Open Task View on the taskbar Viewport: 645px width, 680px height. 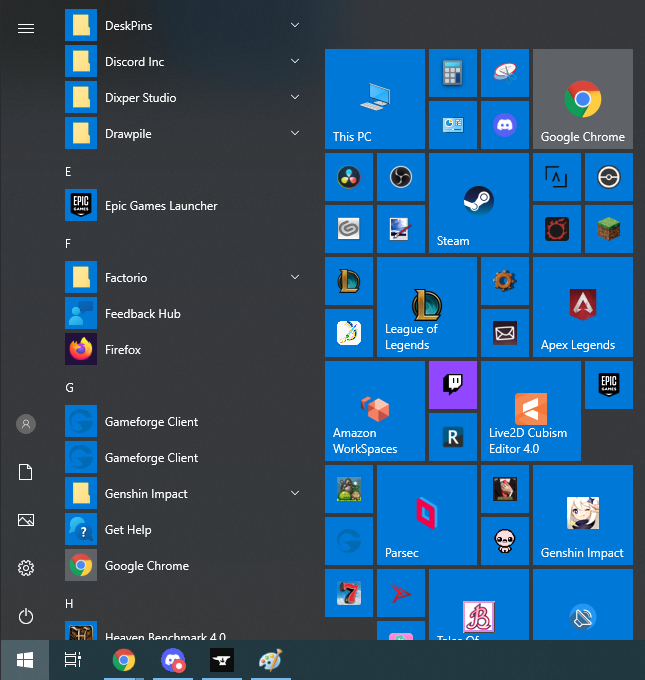click(x=73, y=660)
